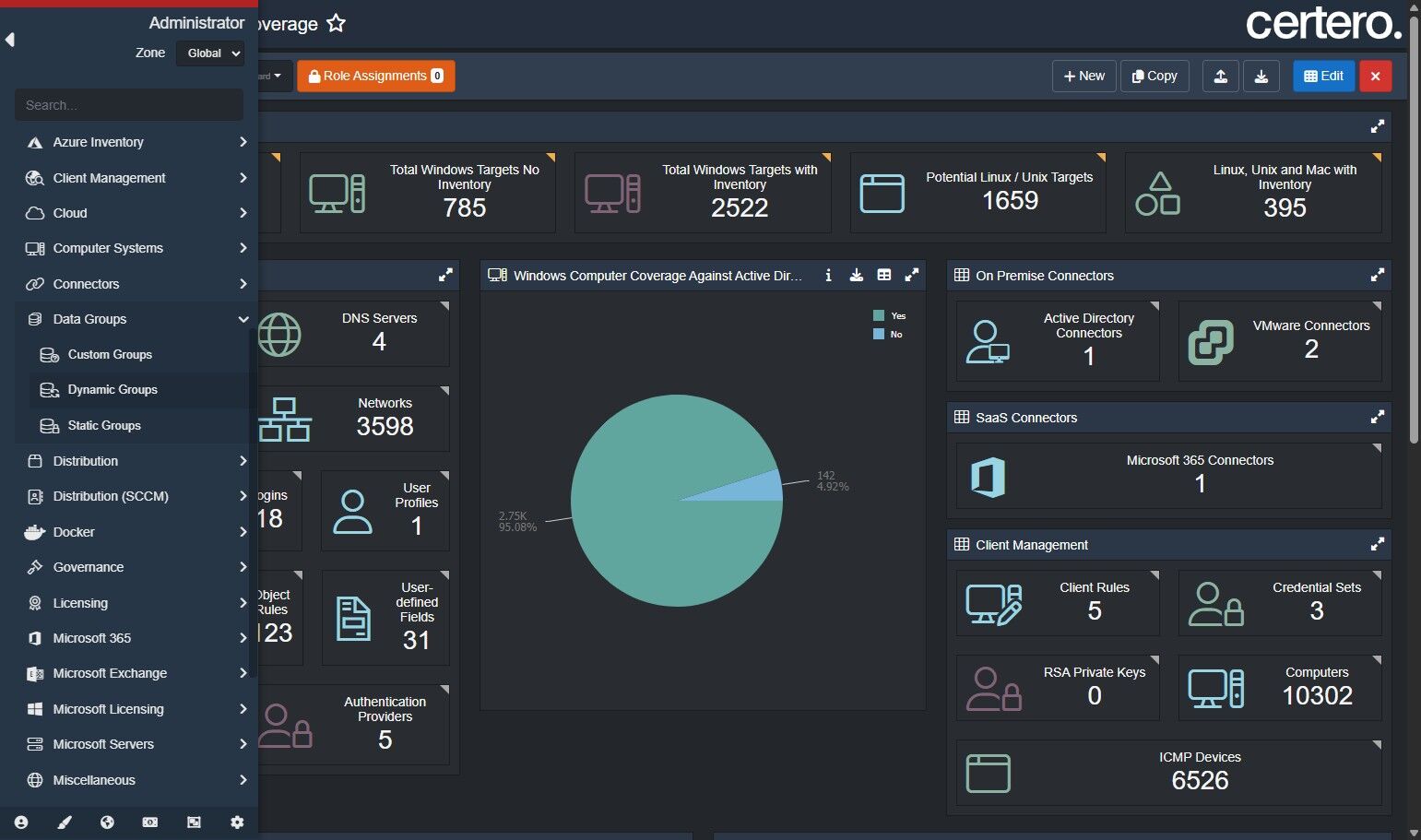Toggle the Yes legend entry in pie chart
The height and width of the screenshot is (840, 1421).
(x=890, y=315)
